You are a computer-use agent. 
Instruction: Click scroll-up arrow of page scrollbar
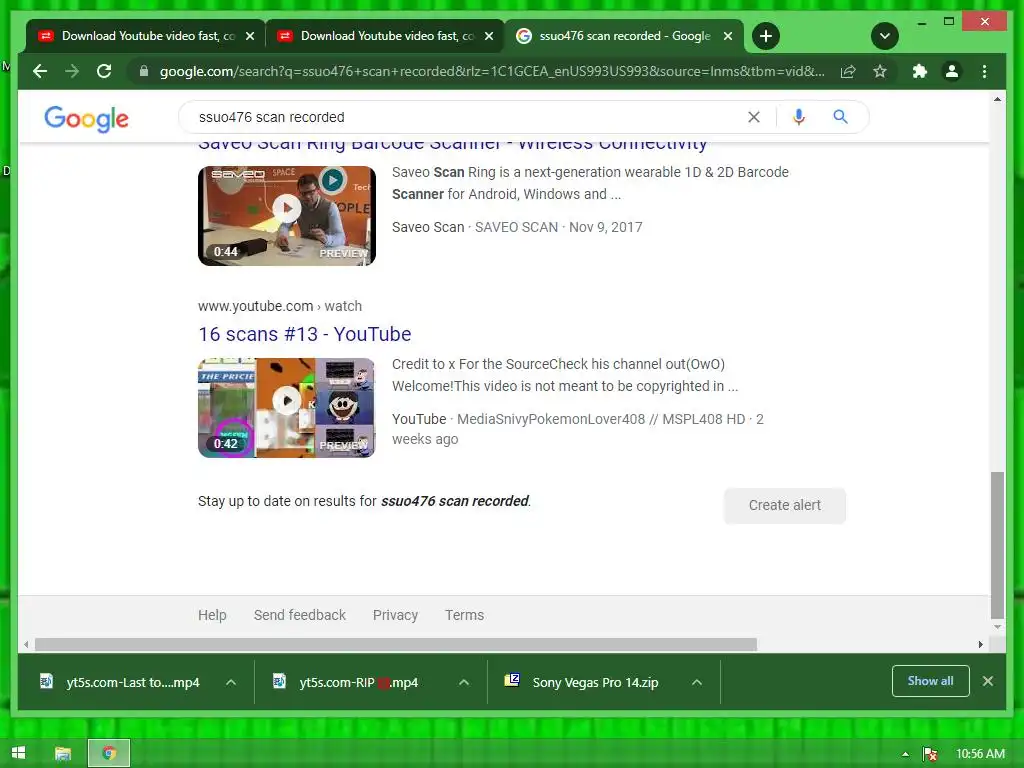click(997, 99)
